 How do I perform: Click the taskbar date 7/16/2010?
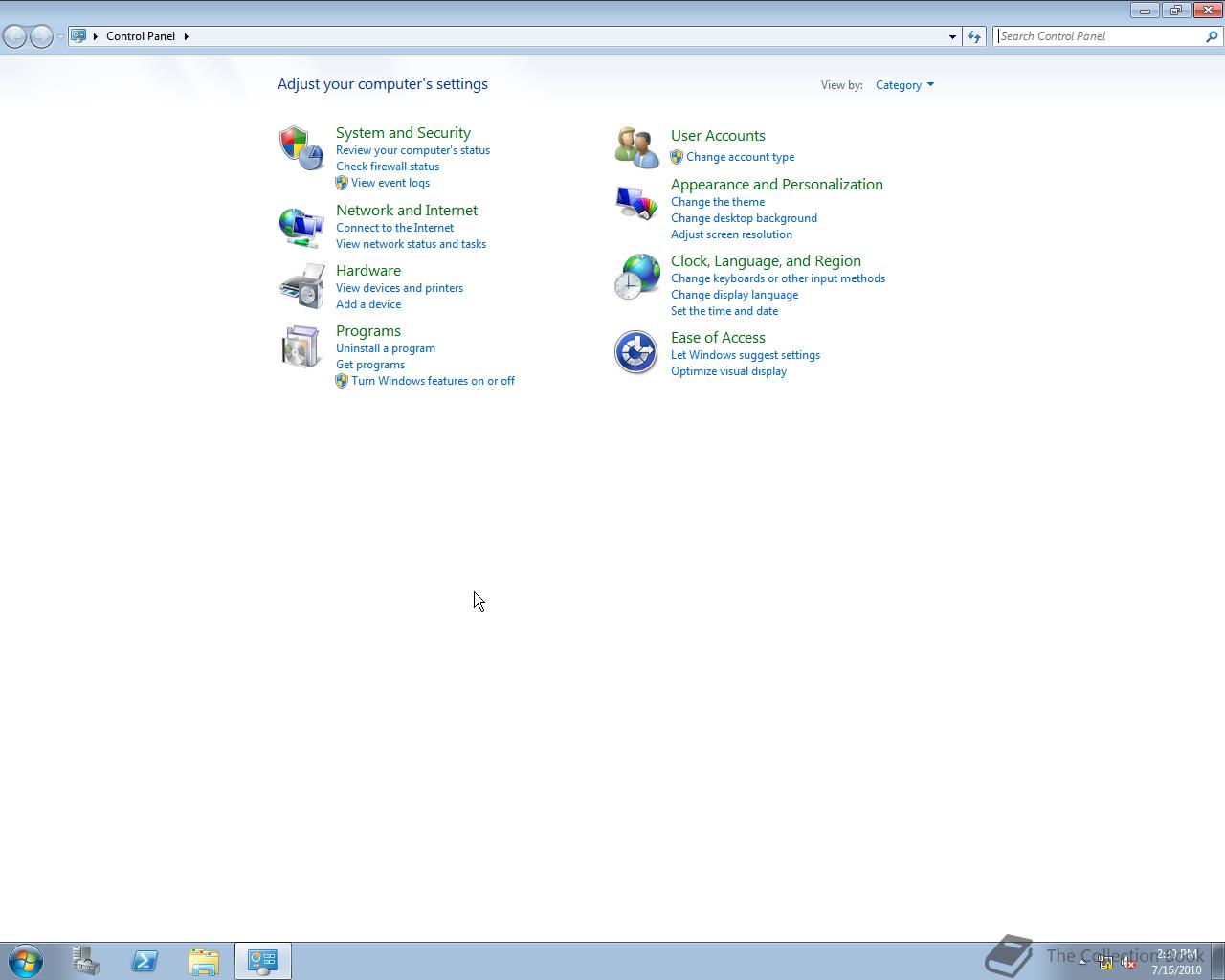point(1176,970)
